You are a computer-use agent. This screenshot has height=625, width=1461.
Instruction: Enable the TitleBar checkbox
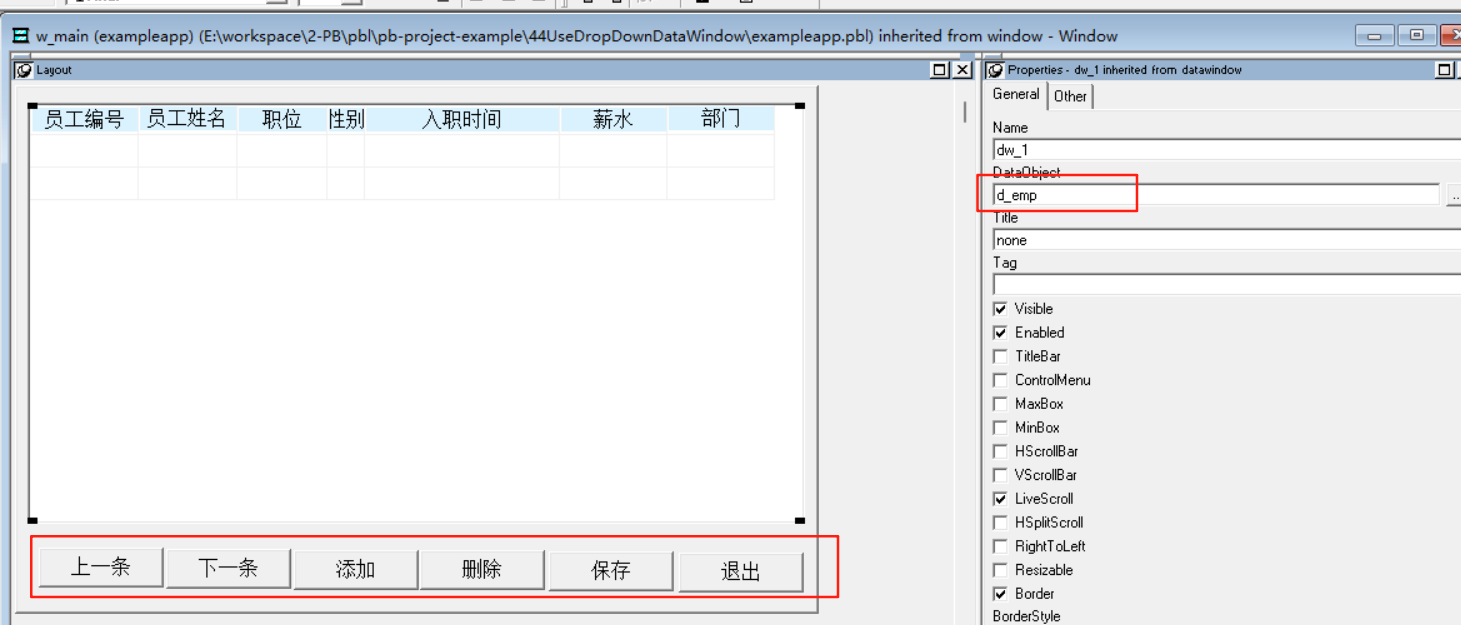pos(1000,356)
